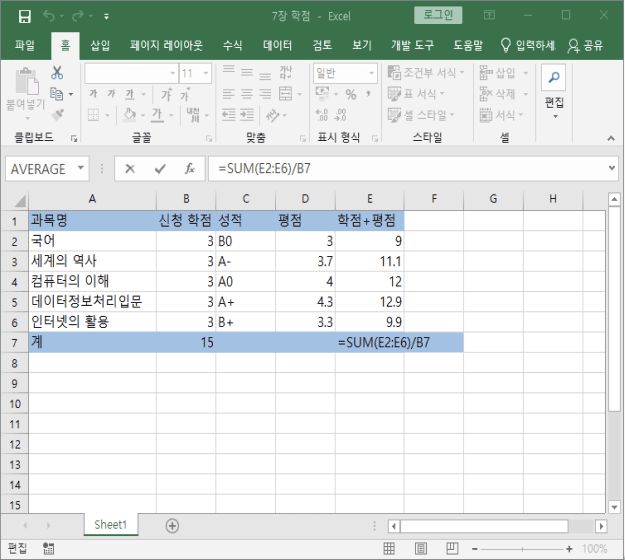Confirm the formula with the checkmark button
The image size is (625, 560).
(159, 169)
